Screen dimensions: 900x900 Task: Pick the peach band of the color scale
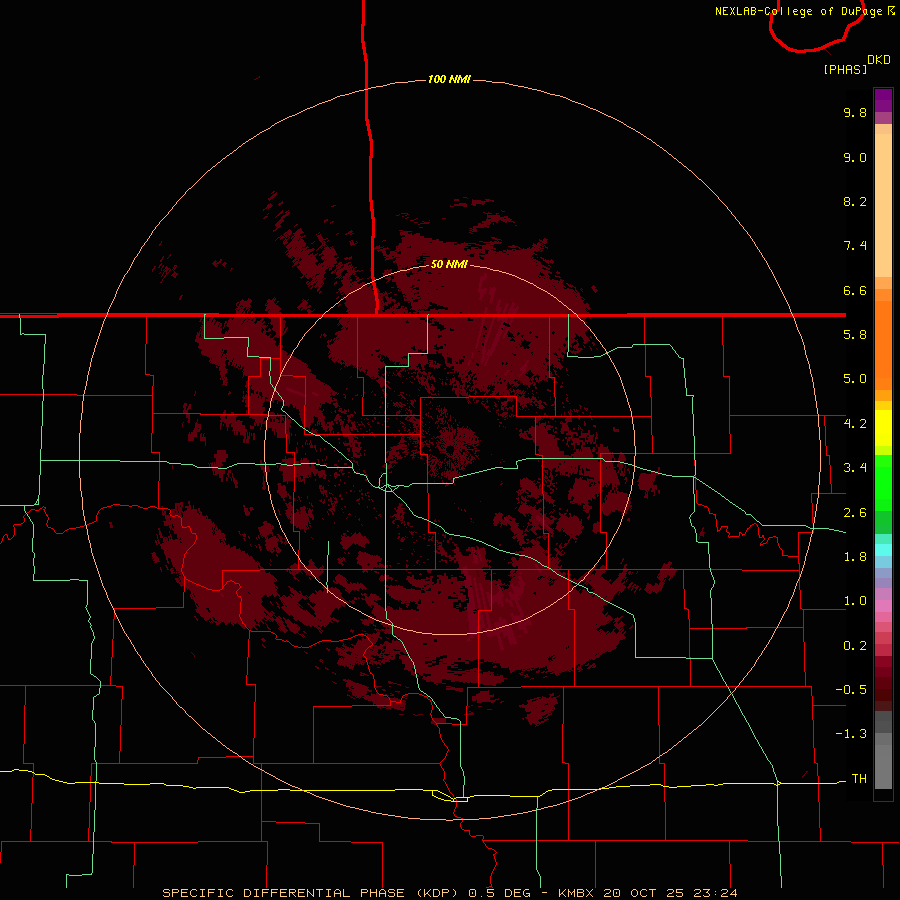[883, 205]
